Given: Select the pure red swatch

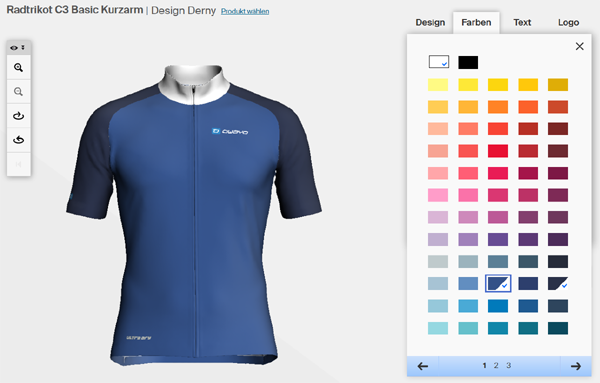Looking at the screenshot, I should pyautogui.click(x=498, y=151).
